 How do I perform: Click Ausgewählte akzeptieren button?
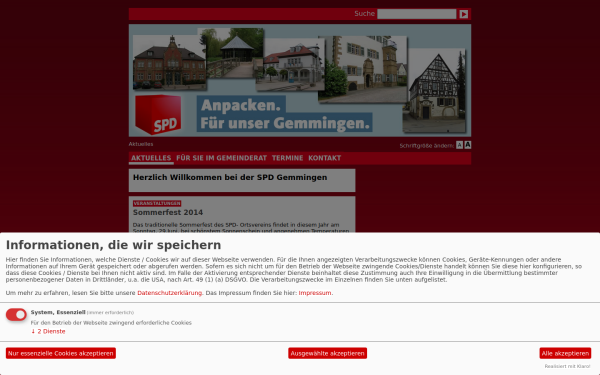328,353
